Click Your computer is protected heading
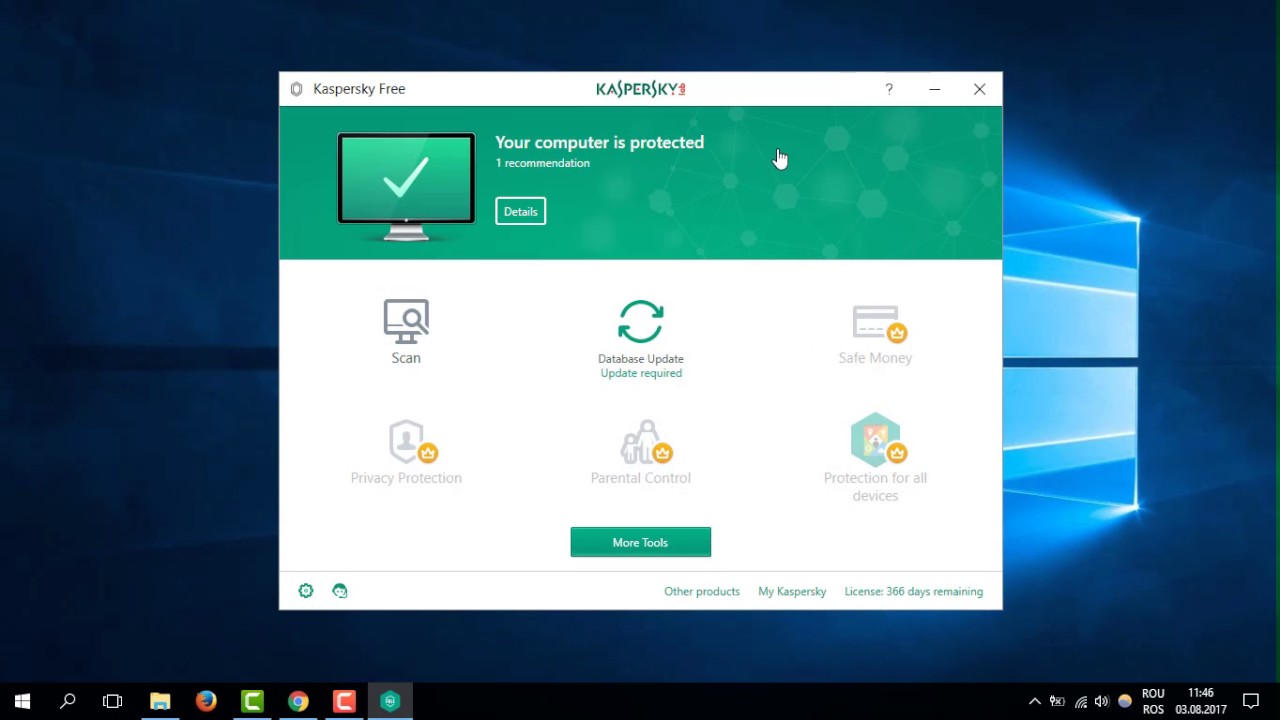The image size is (1280, 720). tap(600, 142)
